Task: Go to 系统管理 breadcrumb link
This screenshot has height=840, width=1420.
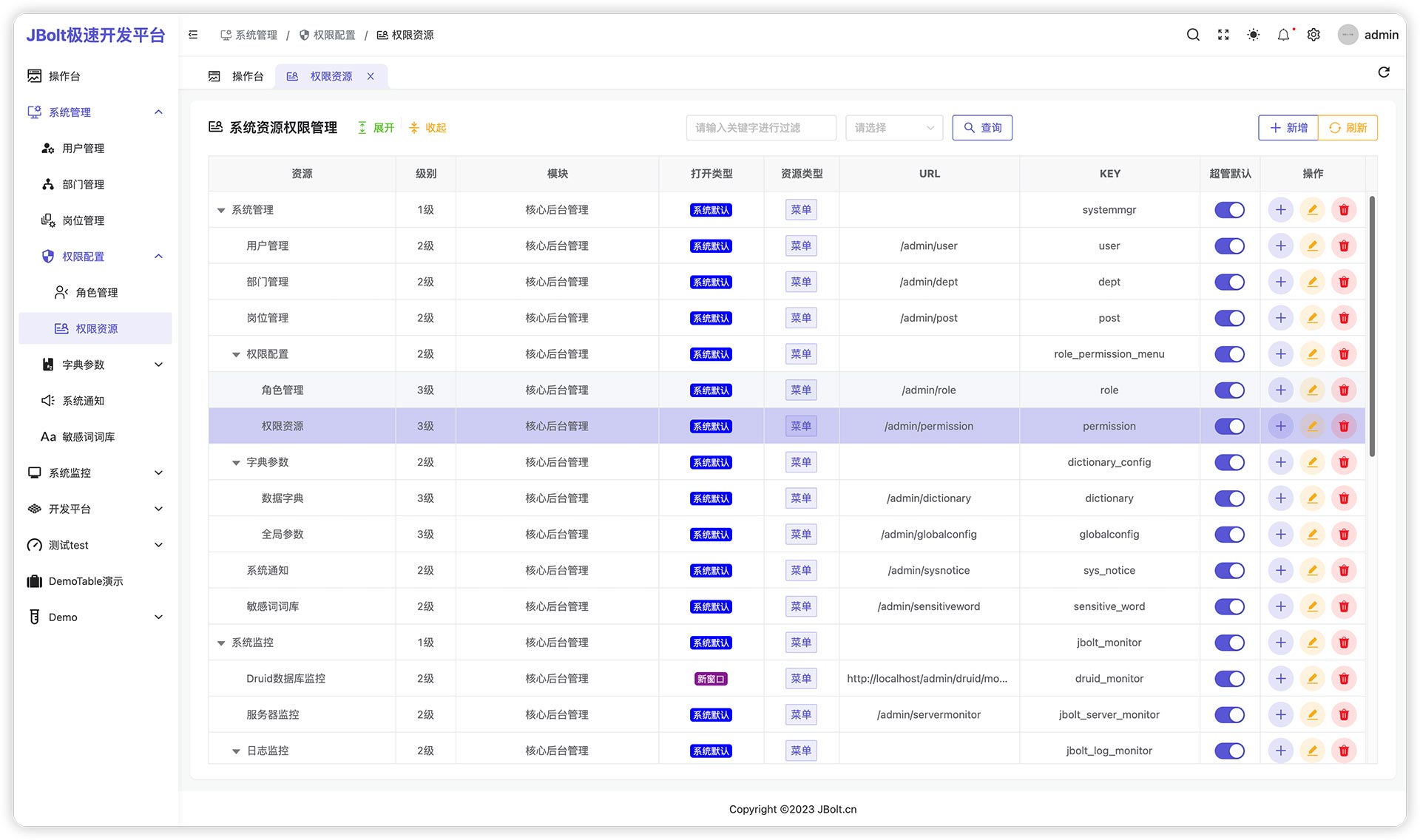Action: 248,35
